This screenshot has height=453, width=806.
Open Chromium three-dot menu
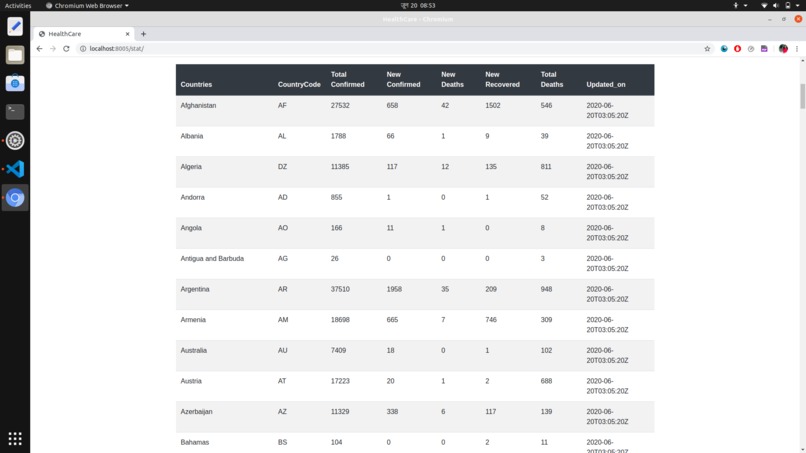797,48
